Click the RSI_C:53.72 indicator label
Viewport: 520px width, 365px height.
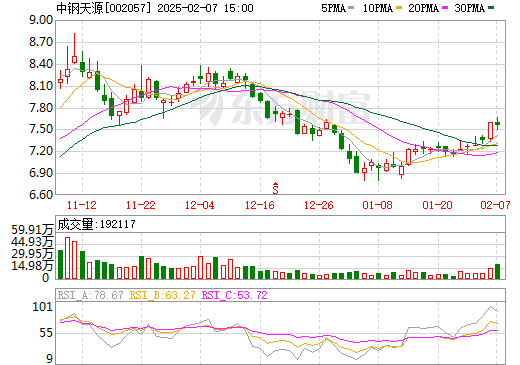235,295
